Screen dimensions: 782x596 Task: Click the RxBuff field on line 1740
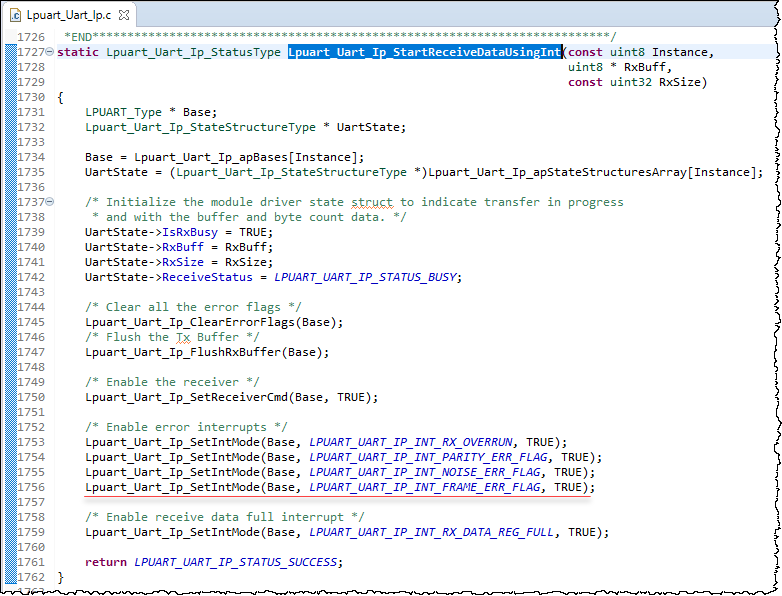click(x=183, y=247)
